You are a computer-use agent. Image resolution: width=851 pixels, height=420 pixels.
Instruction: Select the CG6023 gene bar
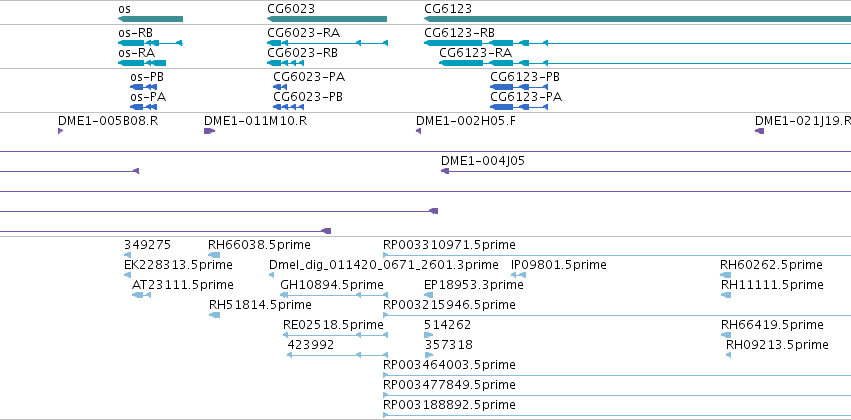[327, 19]
